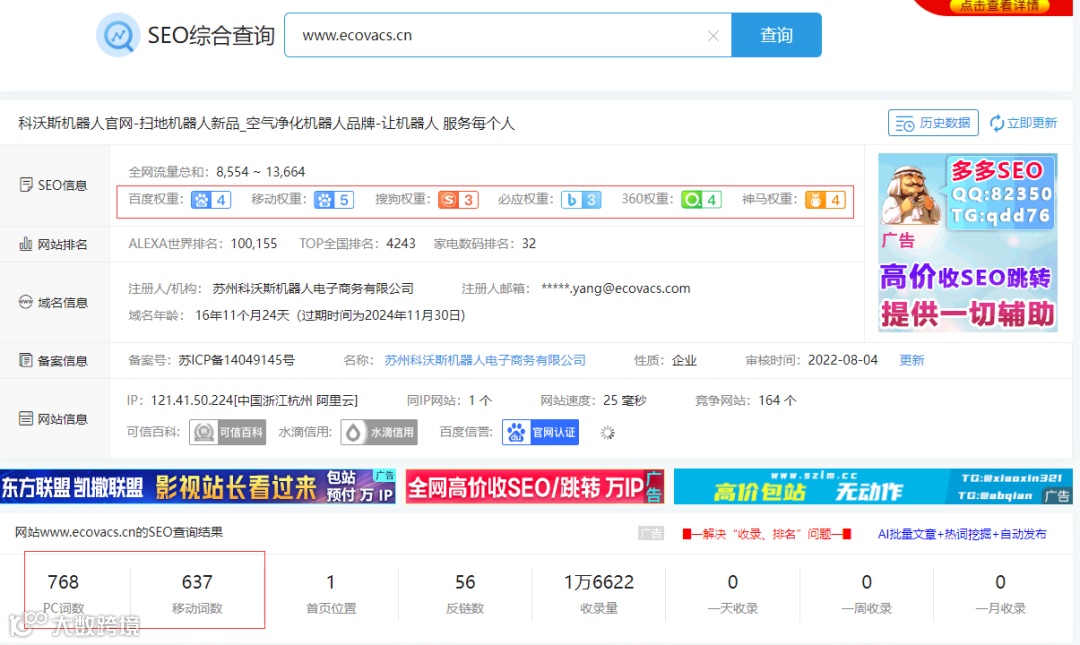Click the 同IP网站 count 1 个
Viewport: 1080px width, 645px height.
point(480,400)
